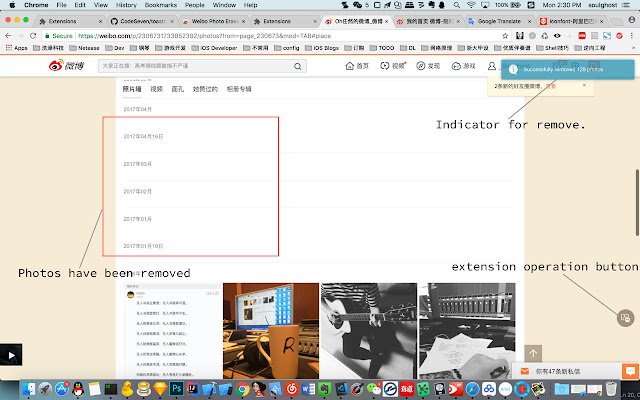Open the File menu
Screen dimensions: 640x400
point(62,5)
